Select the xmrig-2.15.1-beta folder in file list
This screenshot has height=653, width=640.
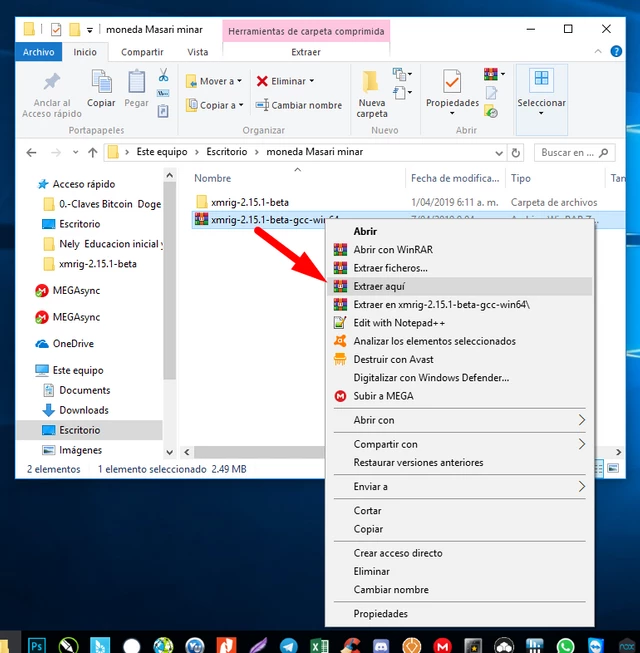(249, 202)
